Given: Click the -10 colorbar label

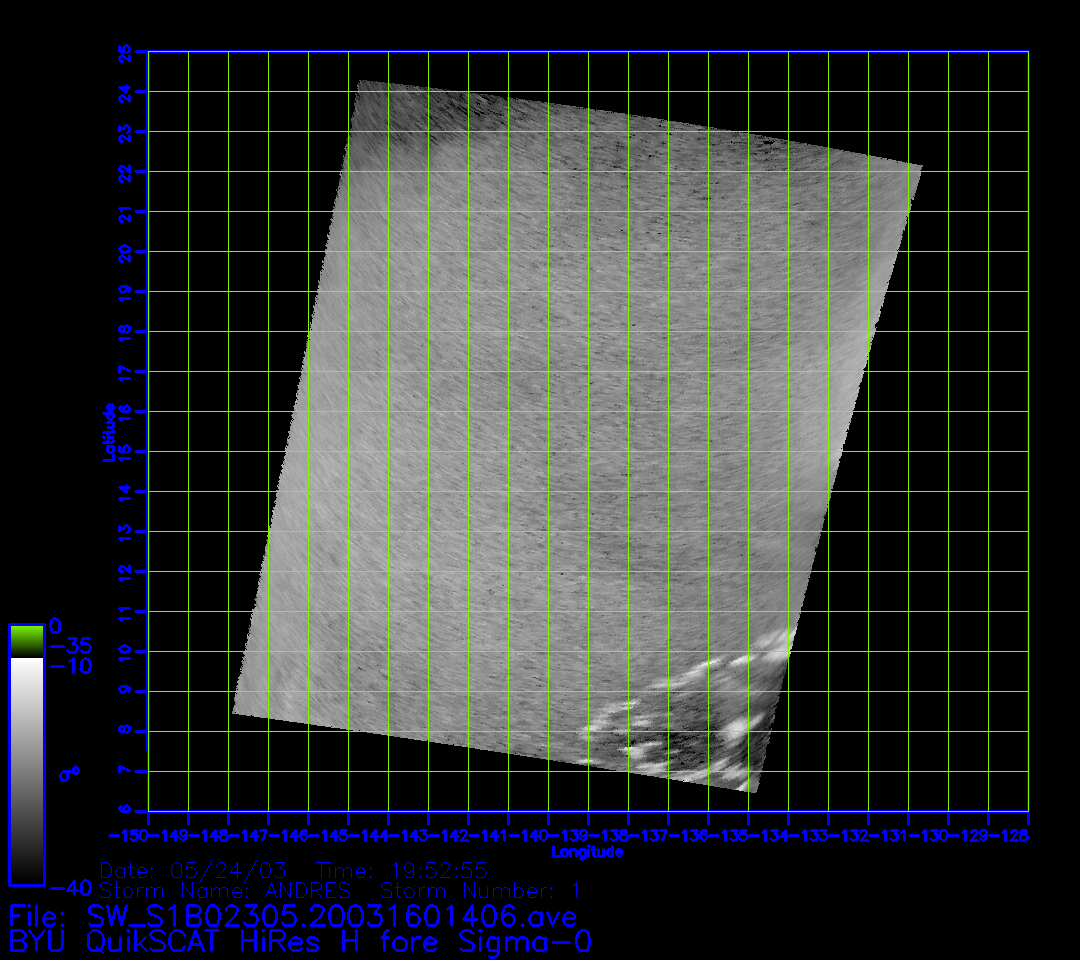Looking at the screenshot, I should point(70,666).
